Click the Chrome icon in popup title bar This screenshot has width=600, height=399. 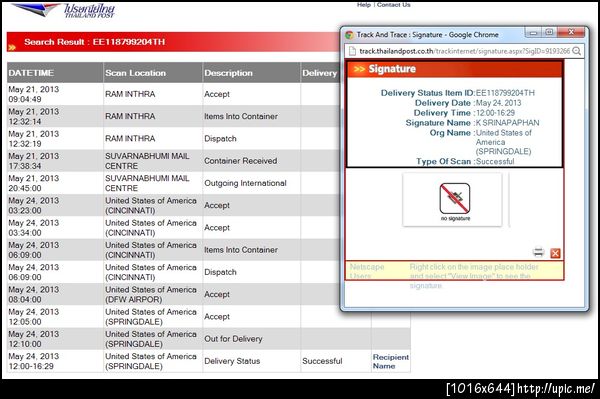tap(349, 35)
